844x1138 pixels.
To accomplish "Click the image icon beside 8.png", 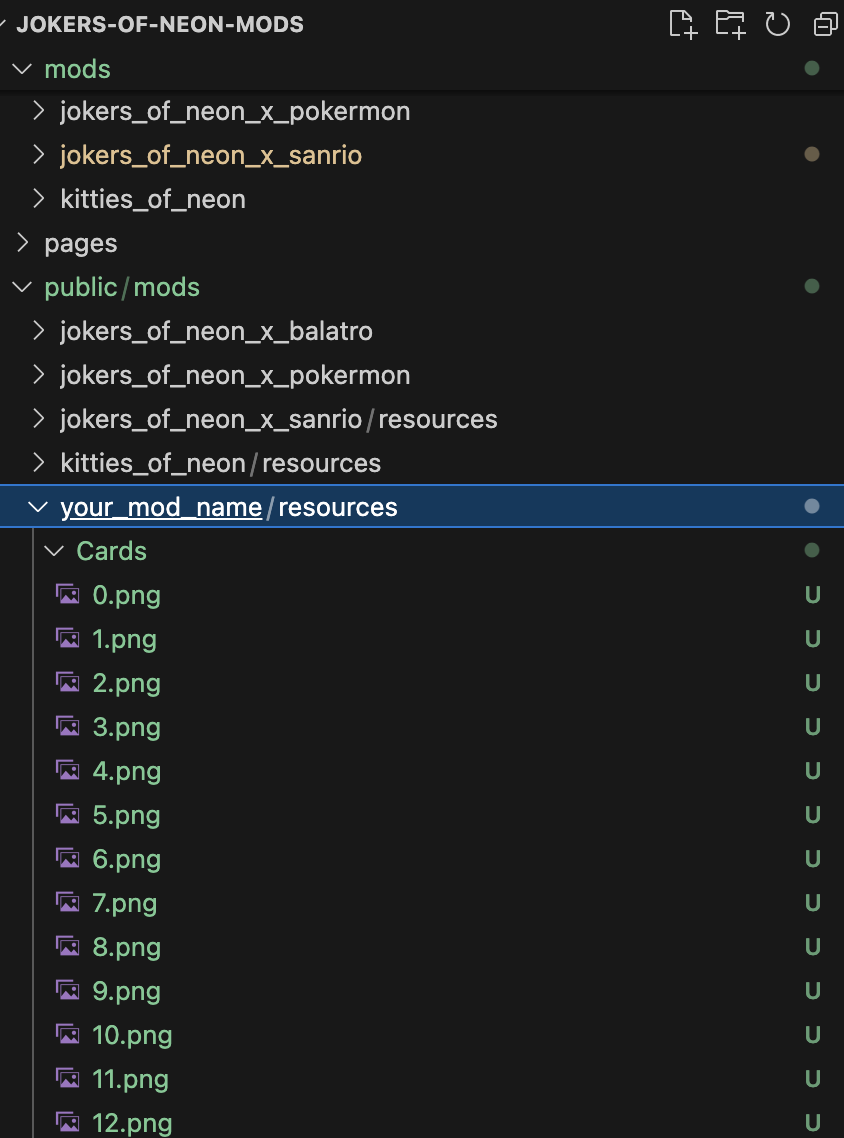I will (68, 946).
